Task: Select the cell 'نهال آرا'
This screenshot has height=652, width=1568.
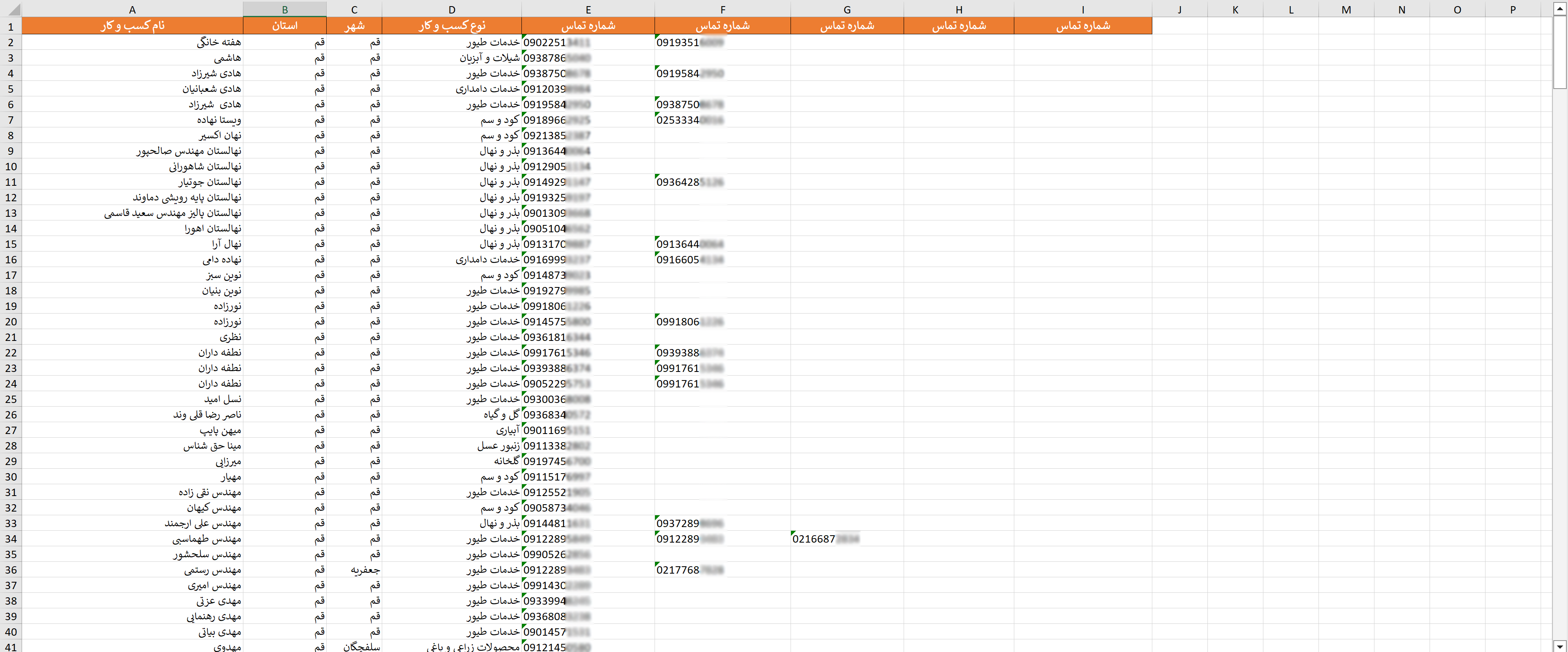Action: (x=132, y=244)
